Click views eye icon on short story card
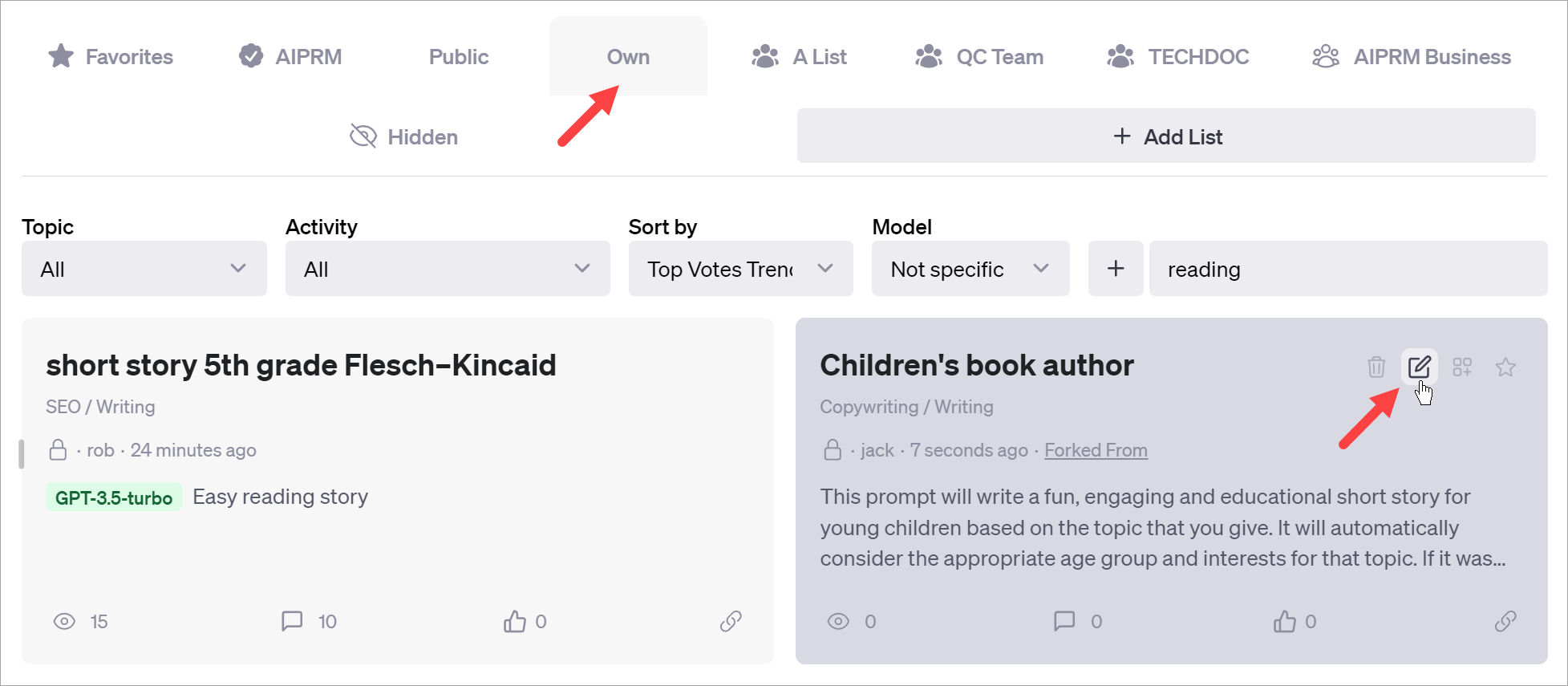The height and width of the screenshot is (686, 1568). [x=64, y=621]
